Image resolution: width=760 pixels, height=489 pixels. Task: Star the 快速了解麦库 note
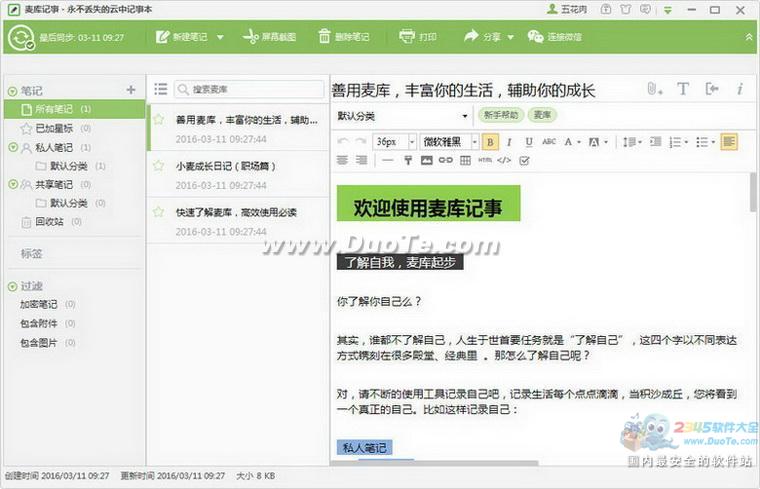tap(159, 211)
